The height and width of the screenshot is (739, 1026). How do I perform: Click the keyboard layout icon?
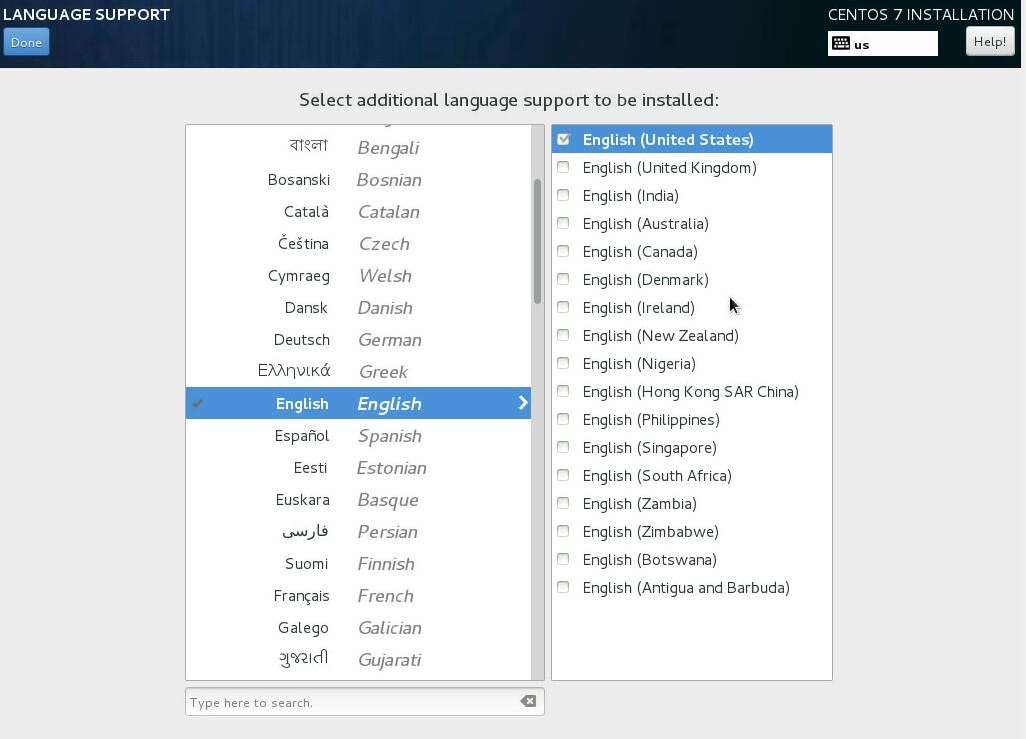click(x=841, y=44)
